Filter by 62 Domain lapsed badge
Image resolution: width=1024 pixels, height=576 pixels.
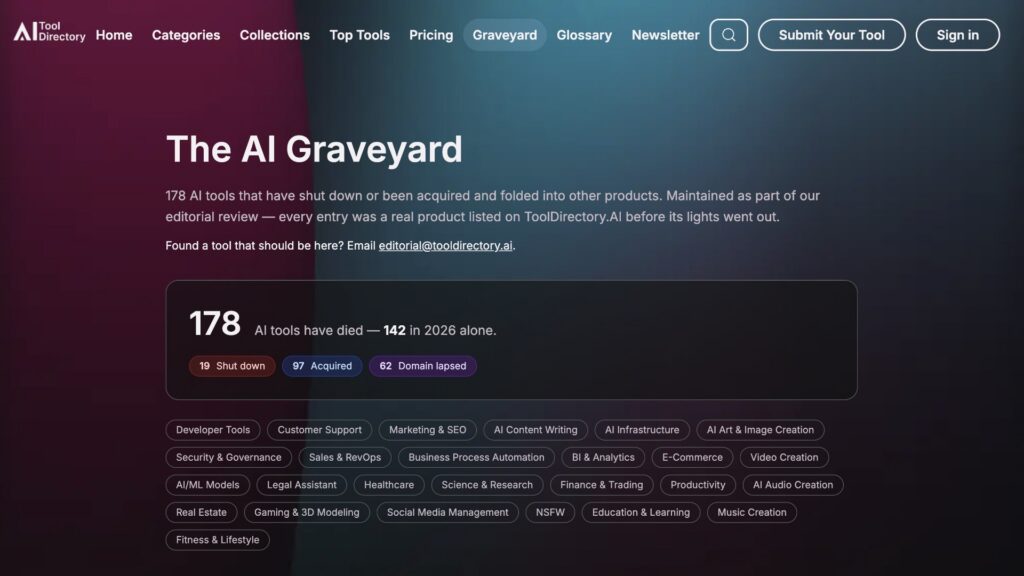(423, 366)
